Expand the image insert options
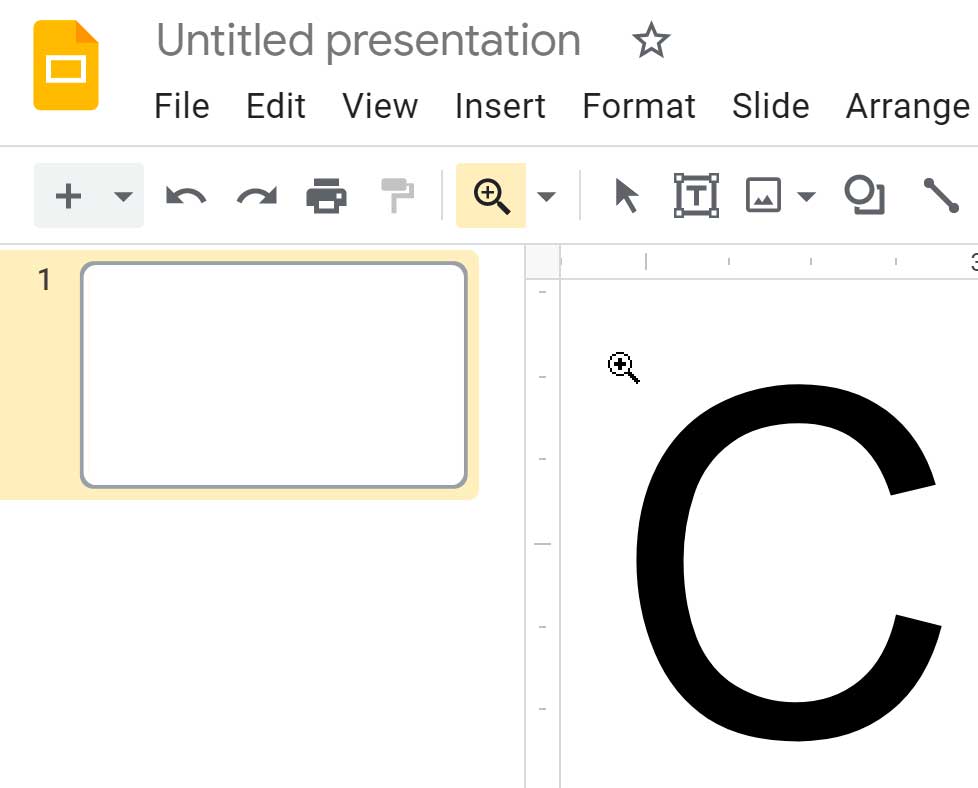 pyautogui.click(x=805, y=195)
